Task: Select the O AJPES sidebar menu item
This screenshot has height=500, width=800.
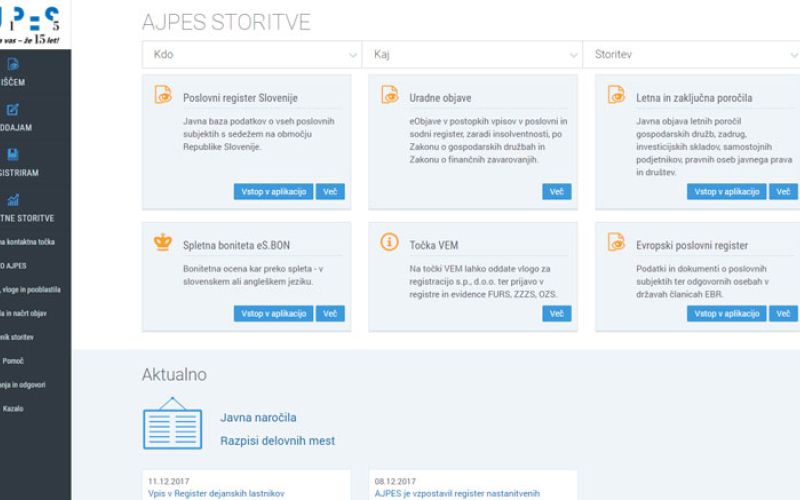Action: coord(13,266)
